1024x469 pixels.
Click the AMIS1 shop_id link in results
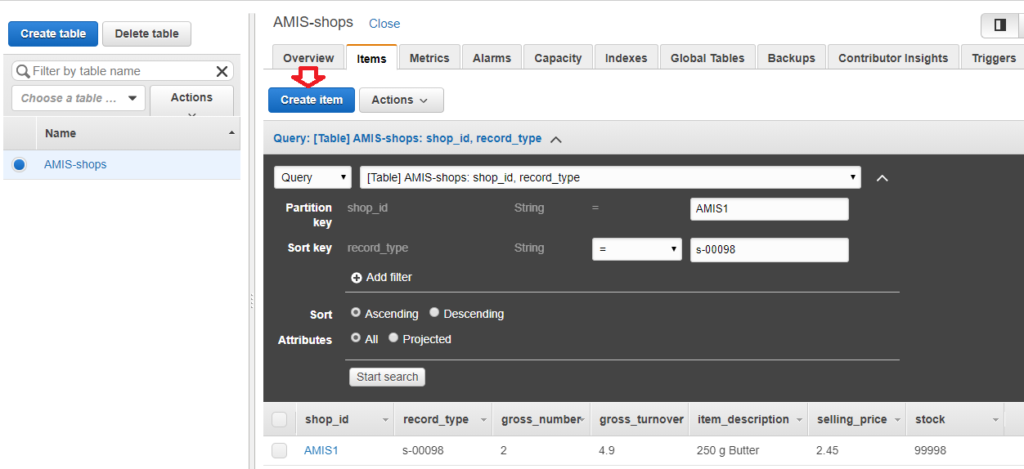(x=321, y=450)
